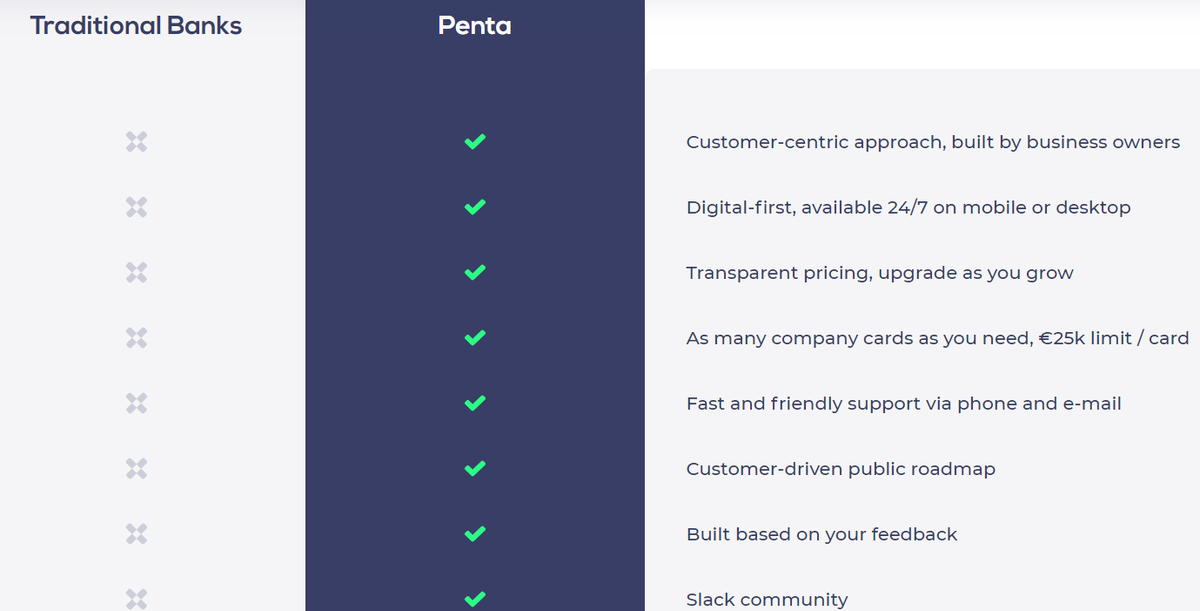Click the Built based on your feedback text
This screenshot has width=1200, height=611.
(x=822, y=534)
